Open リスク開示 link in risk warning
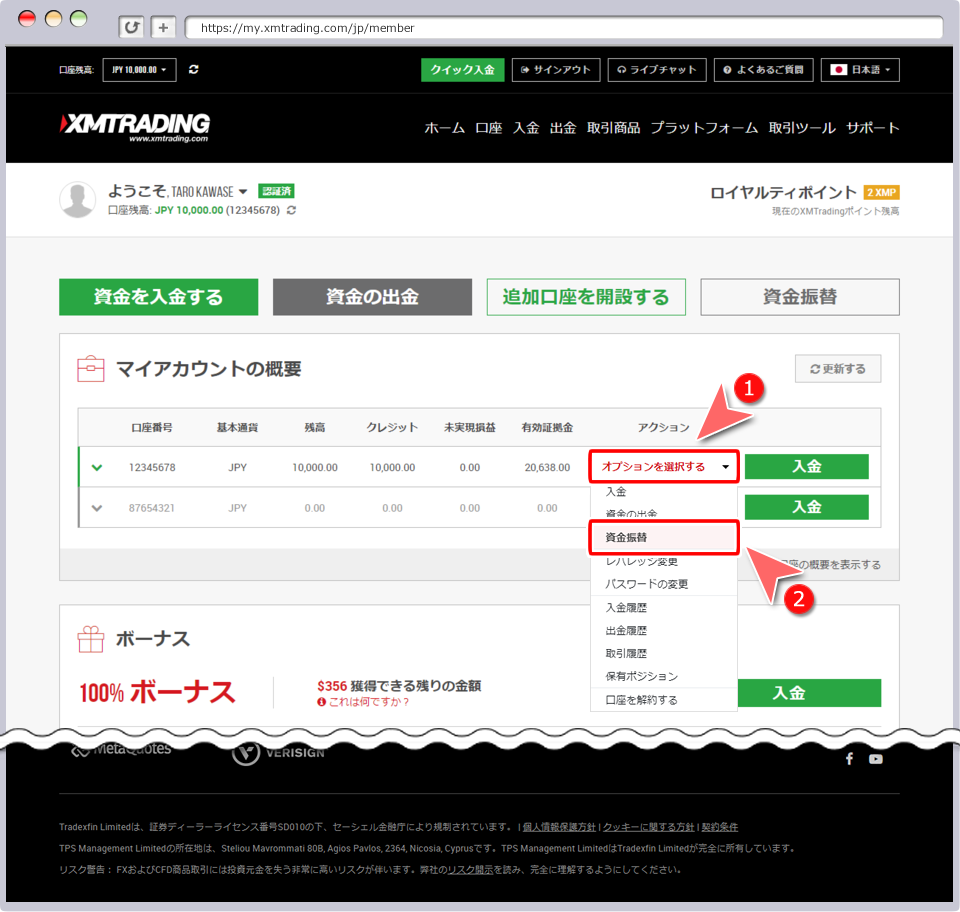The height and width of the screenshot is (912, 960). 470,870
